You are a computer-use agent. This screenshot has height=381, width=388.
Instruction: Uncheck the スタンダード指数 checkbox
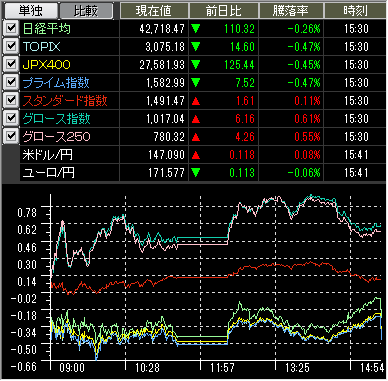[x=11, y=100]
